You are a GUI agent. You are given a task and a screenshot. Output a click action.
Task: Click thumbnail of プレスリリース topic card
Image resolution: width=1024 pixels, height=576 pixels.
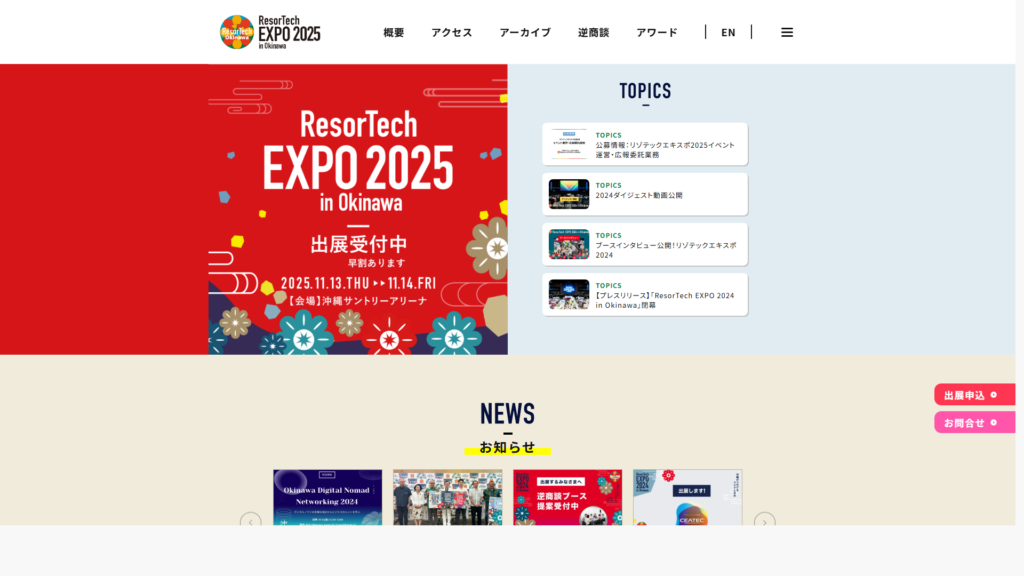[x=569, y=295]
